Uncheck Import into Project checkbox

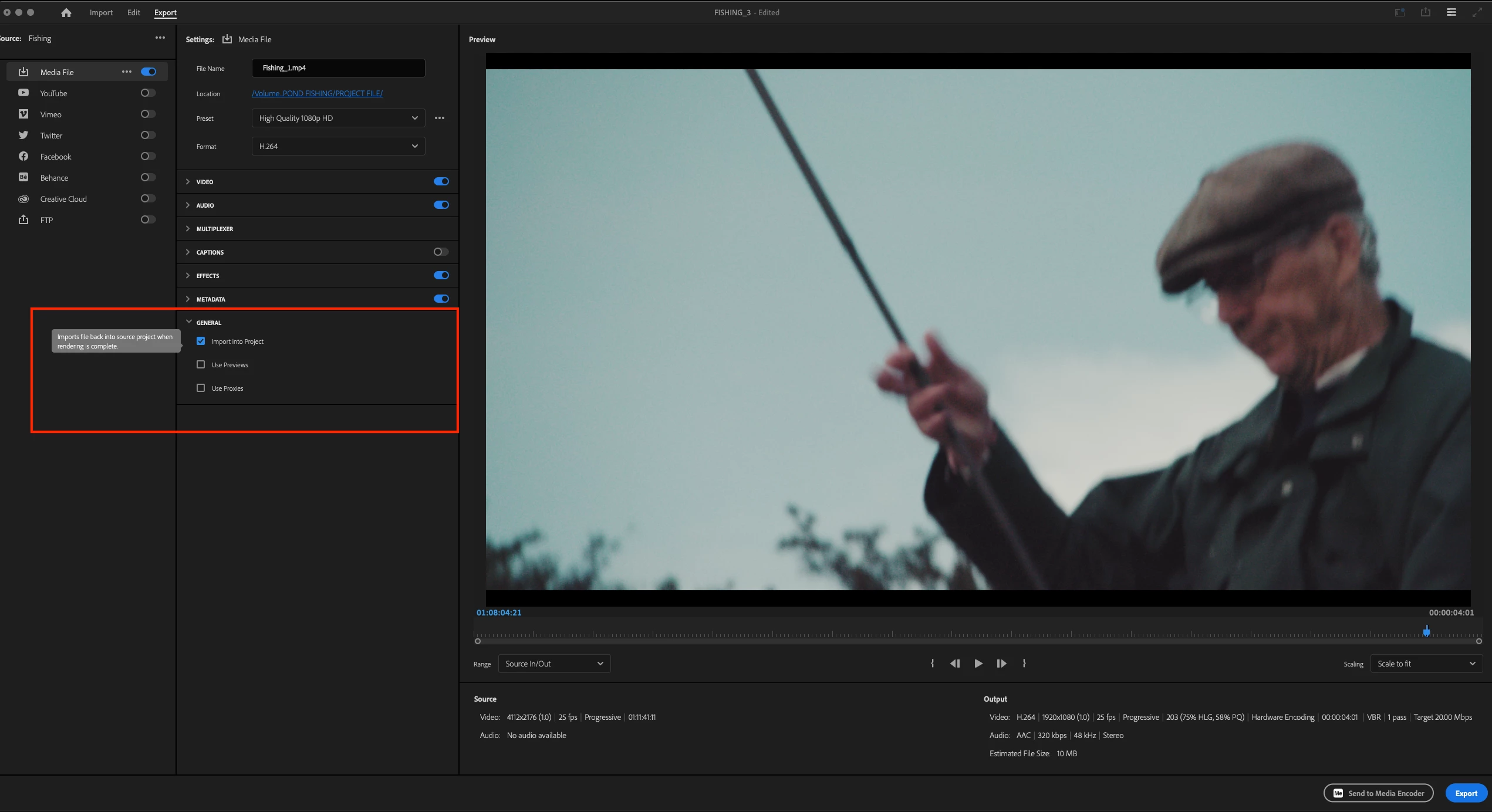point(201,341)
